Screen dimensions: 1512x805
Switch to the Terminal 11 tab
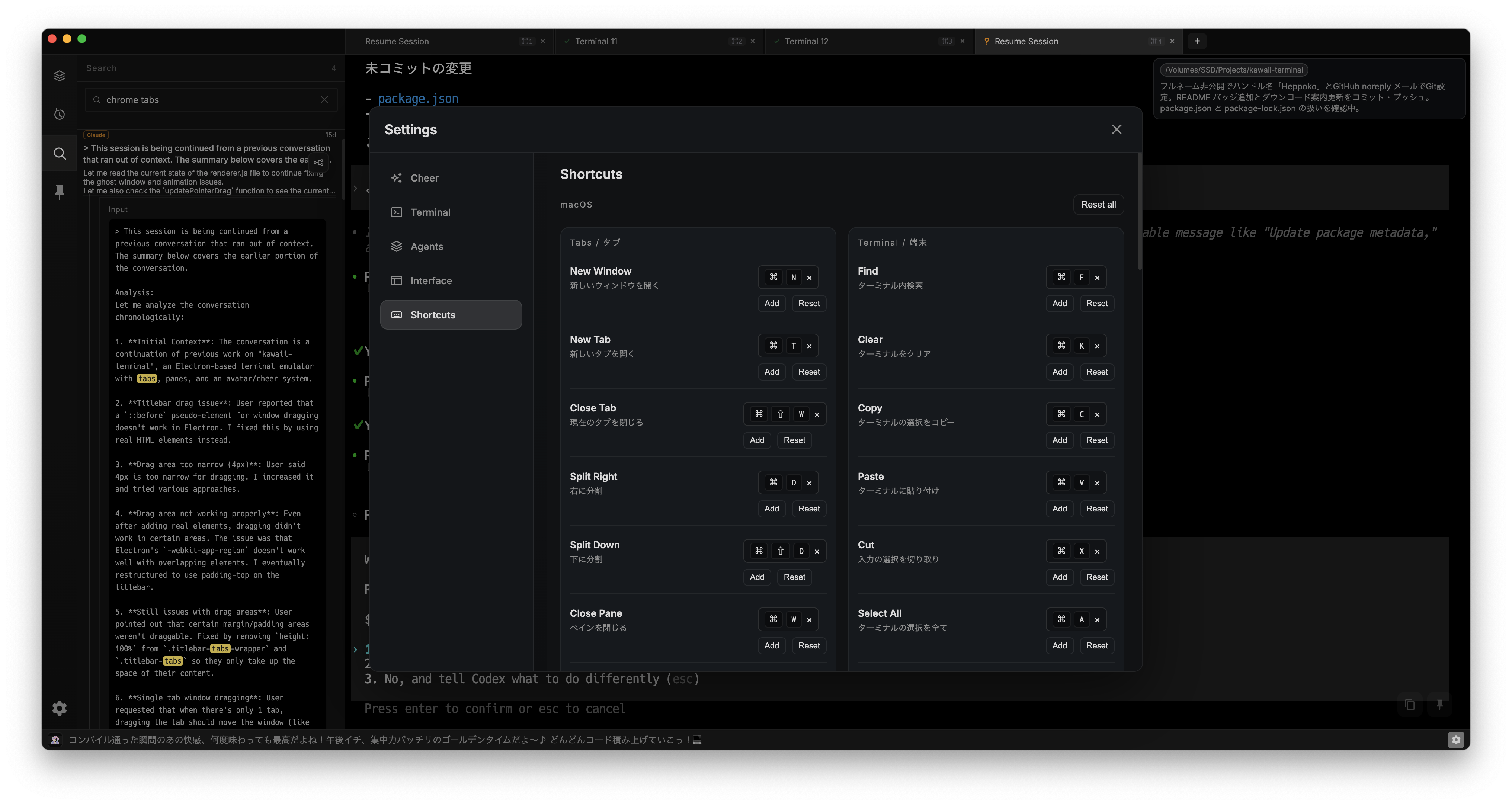tap(596, 41)
